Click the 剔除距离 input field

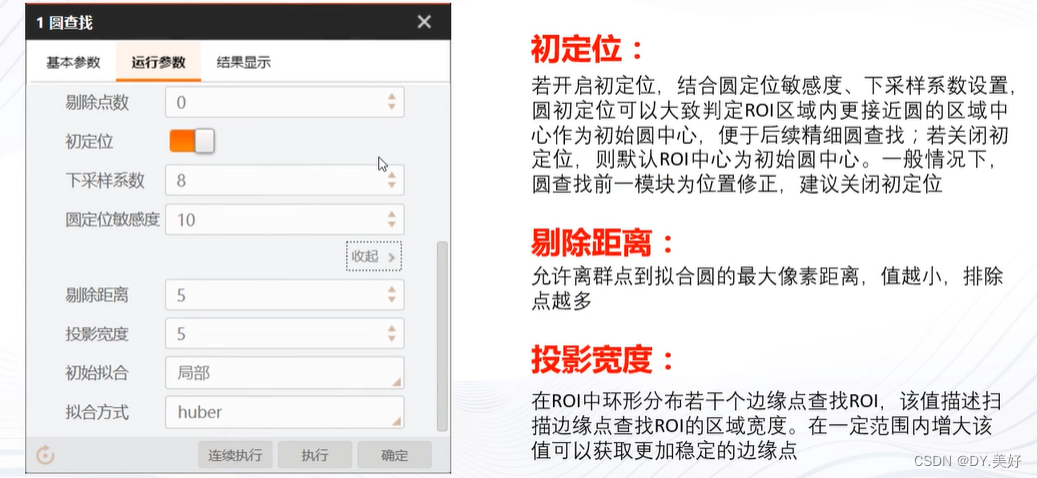[284, 295]
